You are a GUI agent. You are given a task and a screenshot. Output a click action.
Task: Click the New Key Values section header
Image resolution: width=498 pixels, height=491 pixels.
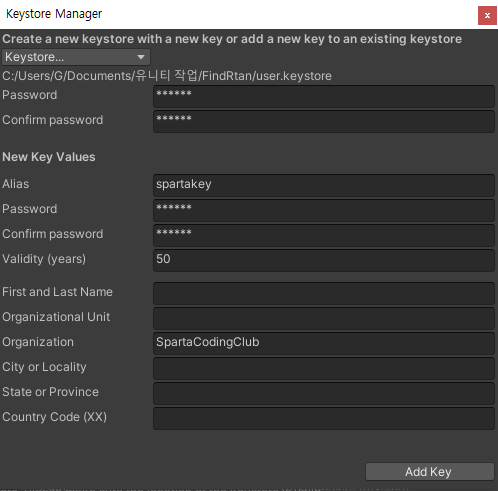(x=49, y=157)
